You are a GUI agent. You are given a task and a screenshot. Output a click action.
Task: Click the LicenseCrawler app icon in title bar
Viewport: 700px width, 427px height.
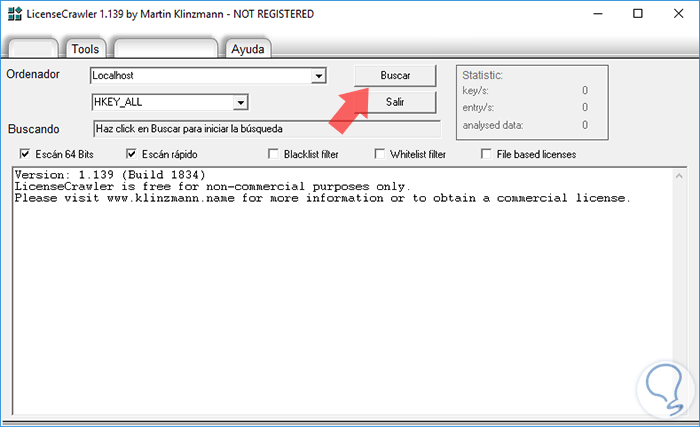tap(15, 14)
